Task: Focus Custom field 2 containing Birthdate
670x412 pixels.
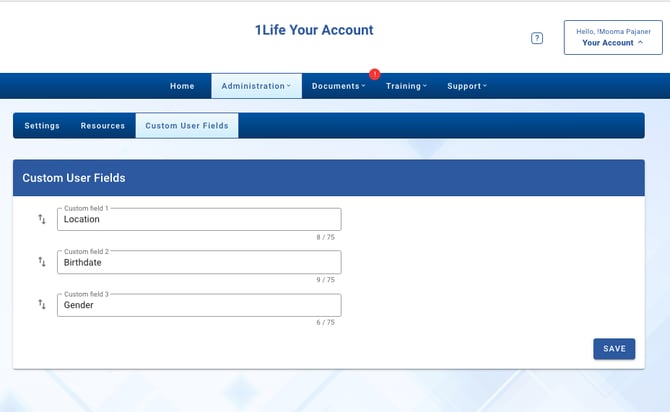Action: click(x=199, y=262)
